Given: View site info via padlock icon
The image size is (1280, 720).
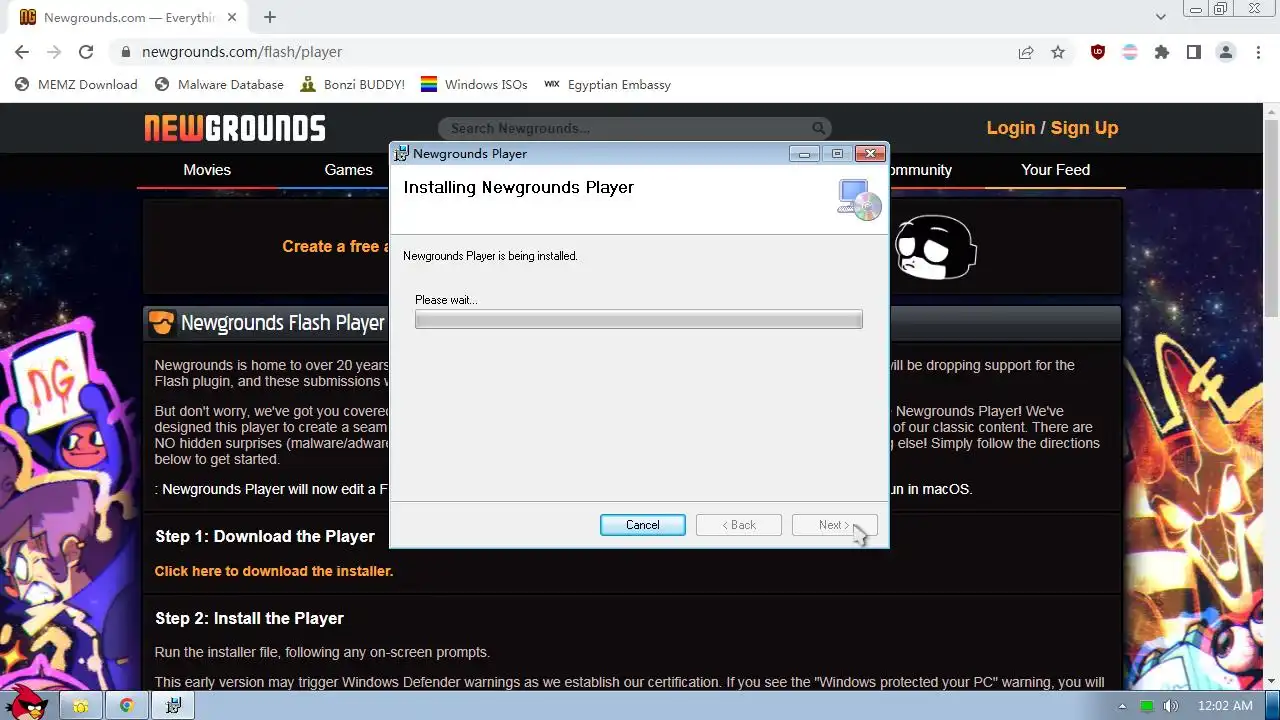Looking at the screenshot, I should [125, 52].
